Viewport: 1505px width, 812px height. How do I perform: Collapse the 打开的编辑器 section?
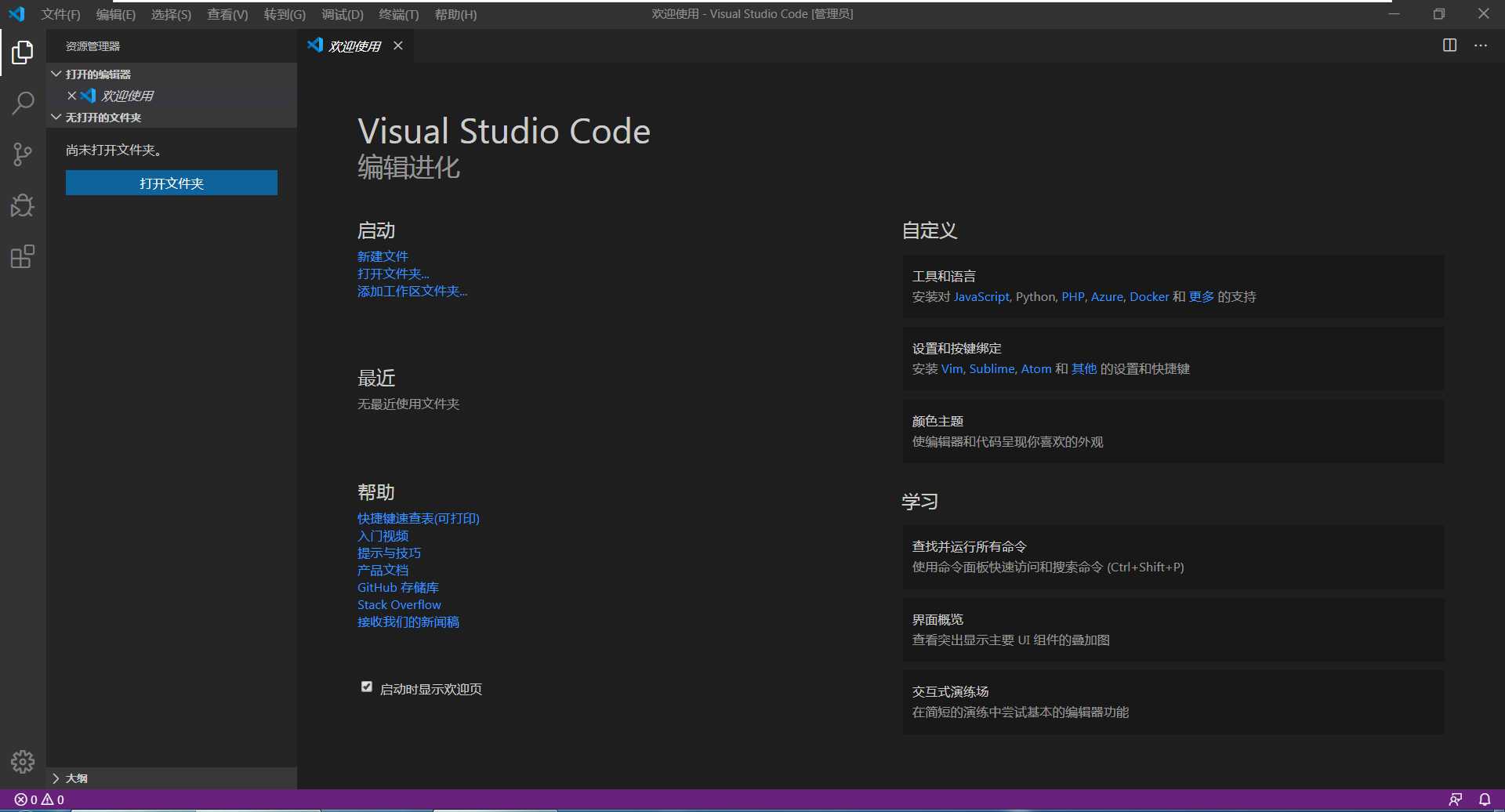[171, 74]
